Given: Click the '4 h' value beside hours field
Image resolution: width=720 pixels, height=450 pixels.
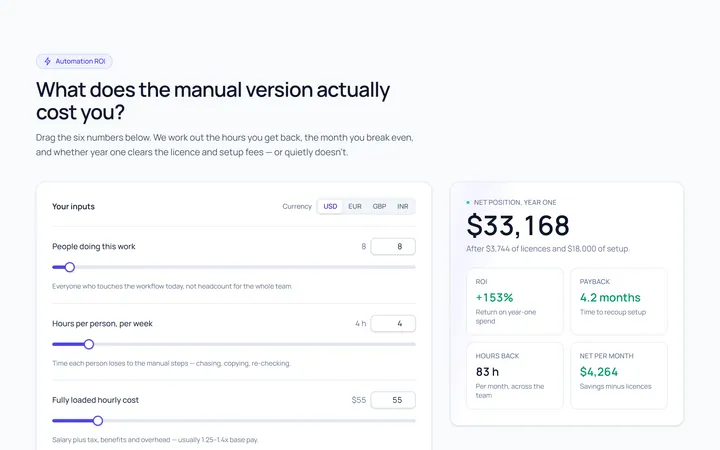Looking at the screenshot, I should pos(360,324).
